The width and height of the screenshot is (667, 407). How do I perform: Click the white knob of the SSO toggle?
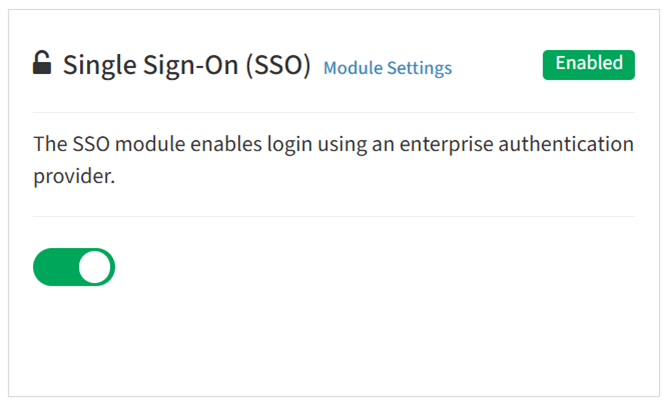[x=95, y=267]
